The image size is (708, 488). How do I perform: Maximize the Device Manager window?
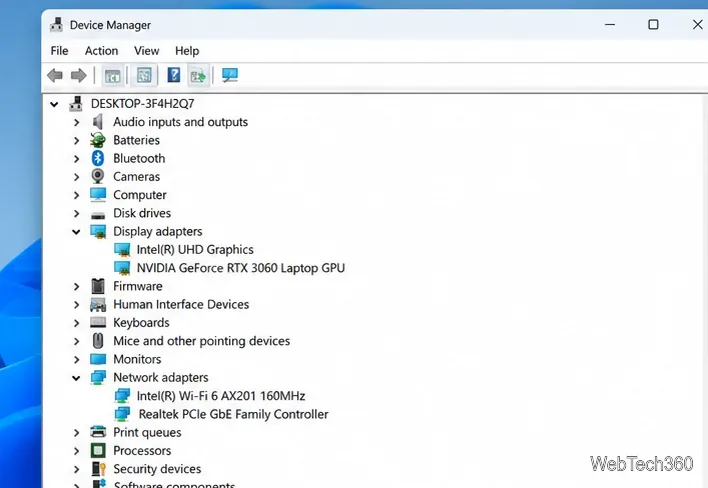pos(653,24)
